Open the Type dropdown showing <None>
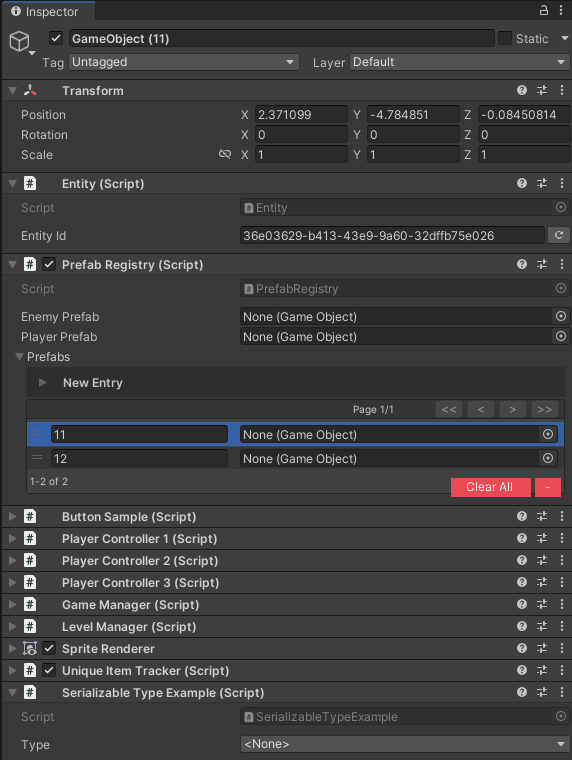572x760 pixels. 405,744
